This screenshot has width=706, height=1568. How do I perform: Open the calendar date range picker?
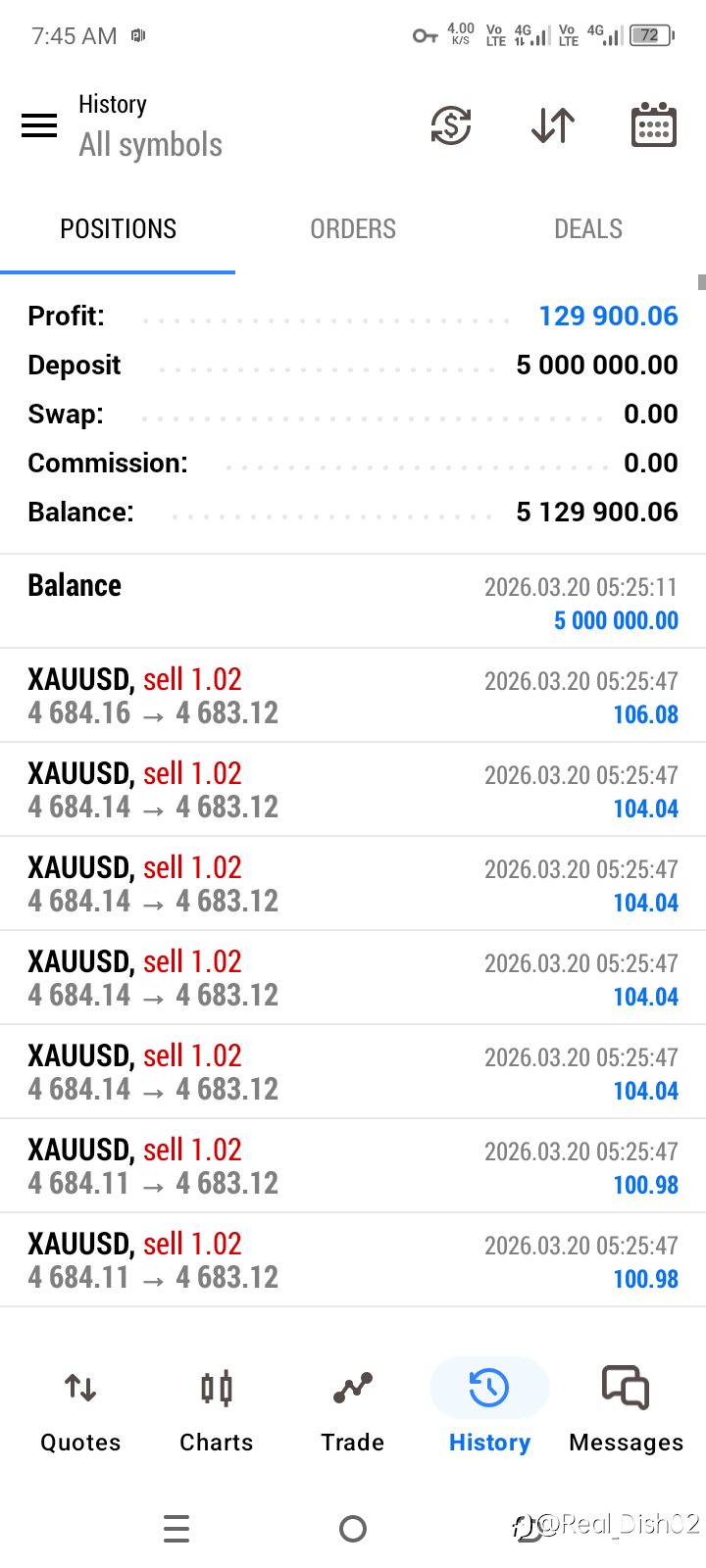click(x=654, y=125)
